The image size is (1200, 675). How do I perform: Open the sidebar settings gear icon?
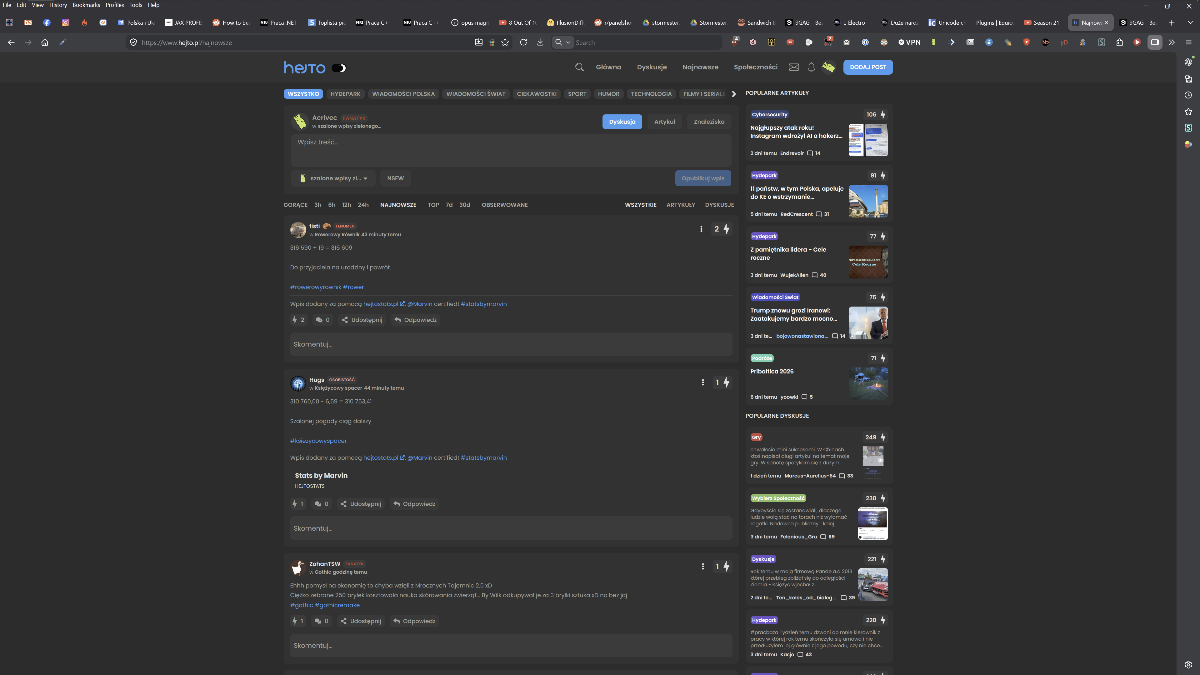(x=1188, y=664)
